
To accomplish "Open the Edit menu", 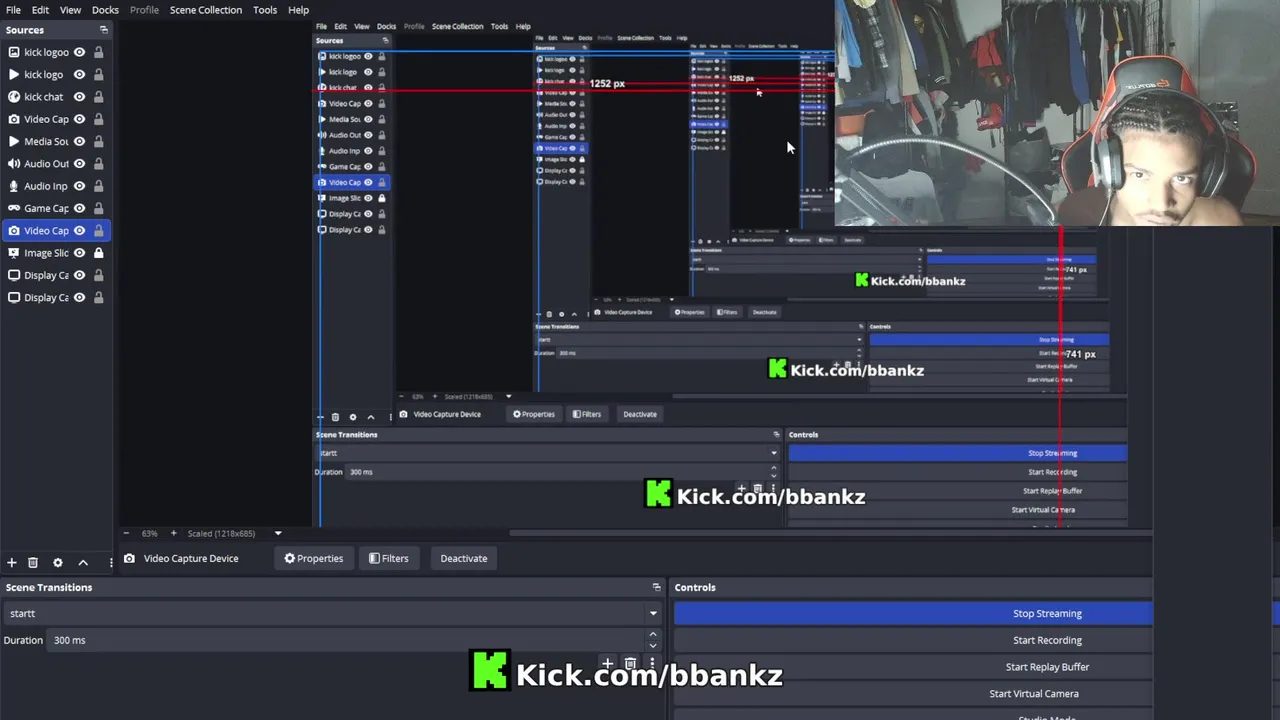I will 40,10.
